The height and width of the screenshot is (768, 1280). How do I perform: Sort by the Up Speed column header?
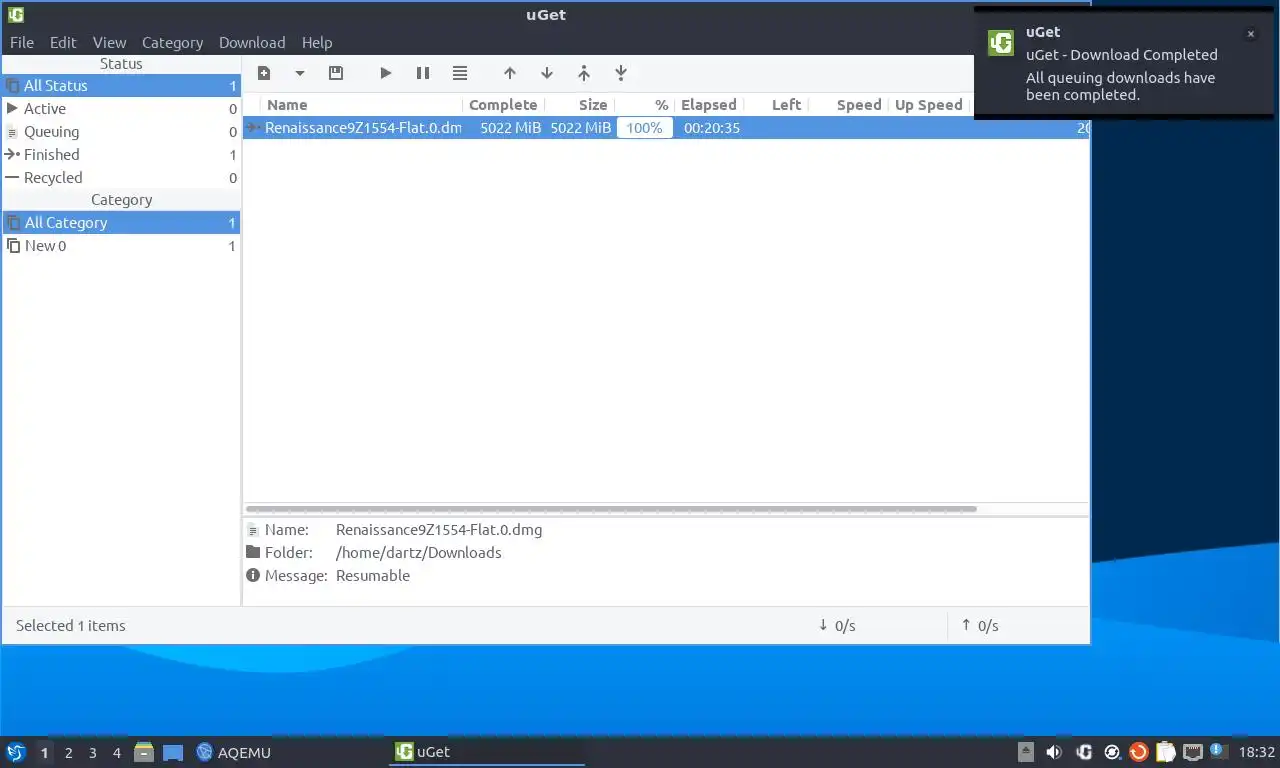pos(928,104)
